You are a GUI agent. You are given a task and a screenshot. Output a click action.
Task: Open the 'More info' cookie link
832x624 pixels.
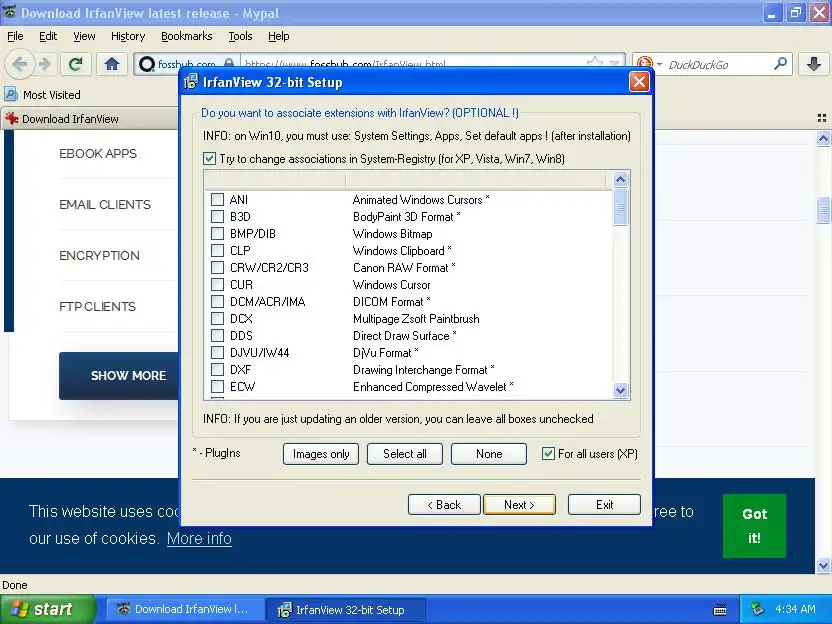coord(199,538)
